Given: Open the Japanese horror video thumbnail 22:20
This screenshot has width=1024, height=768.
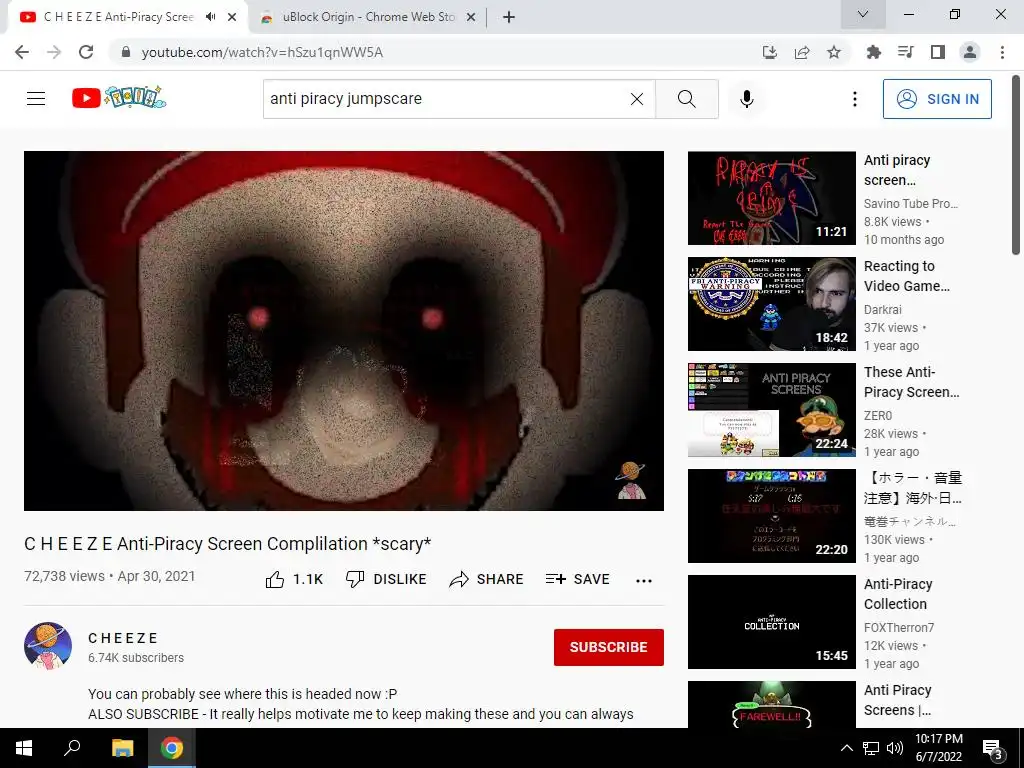Looking at the screenshot, I should 771,516.
